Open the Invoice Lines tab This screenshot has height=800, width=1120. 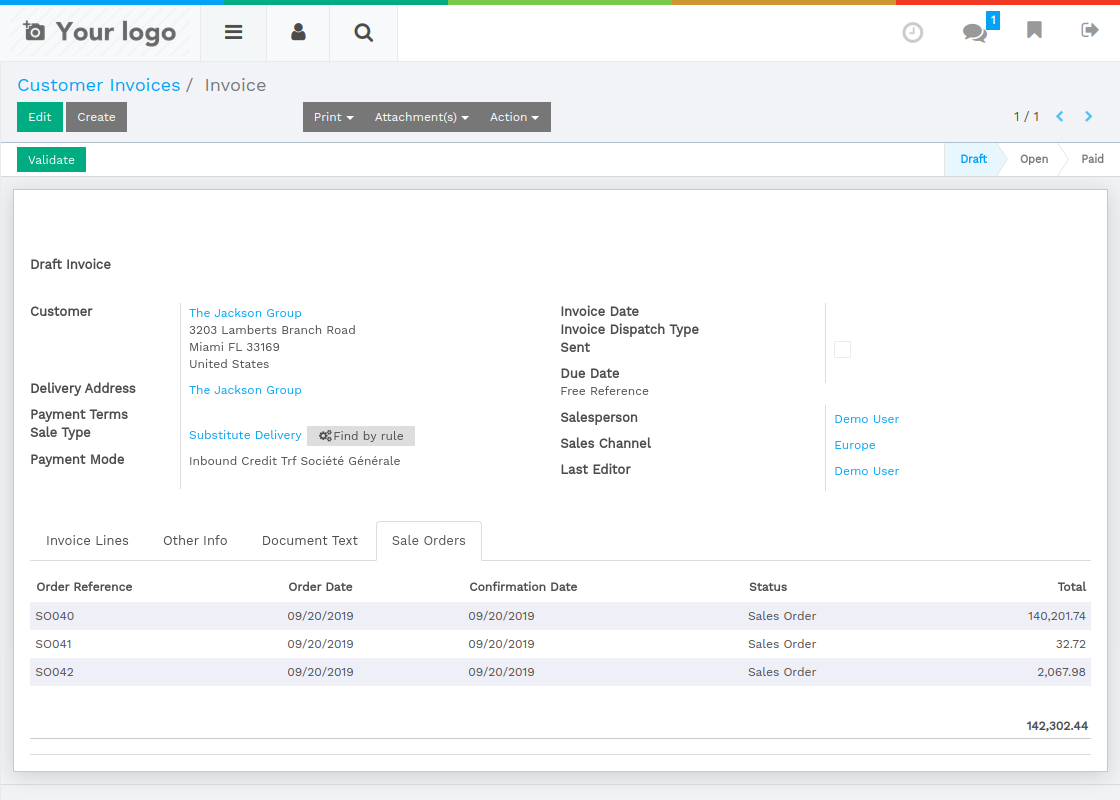coord(87,540)
